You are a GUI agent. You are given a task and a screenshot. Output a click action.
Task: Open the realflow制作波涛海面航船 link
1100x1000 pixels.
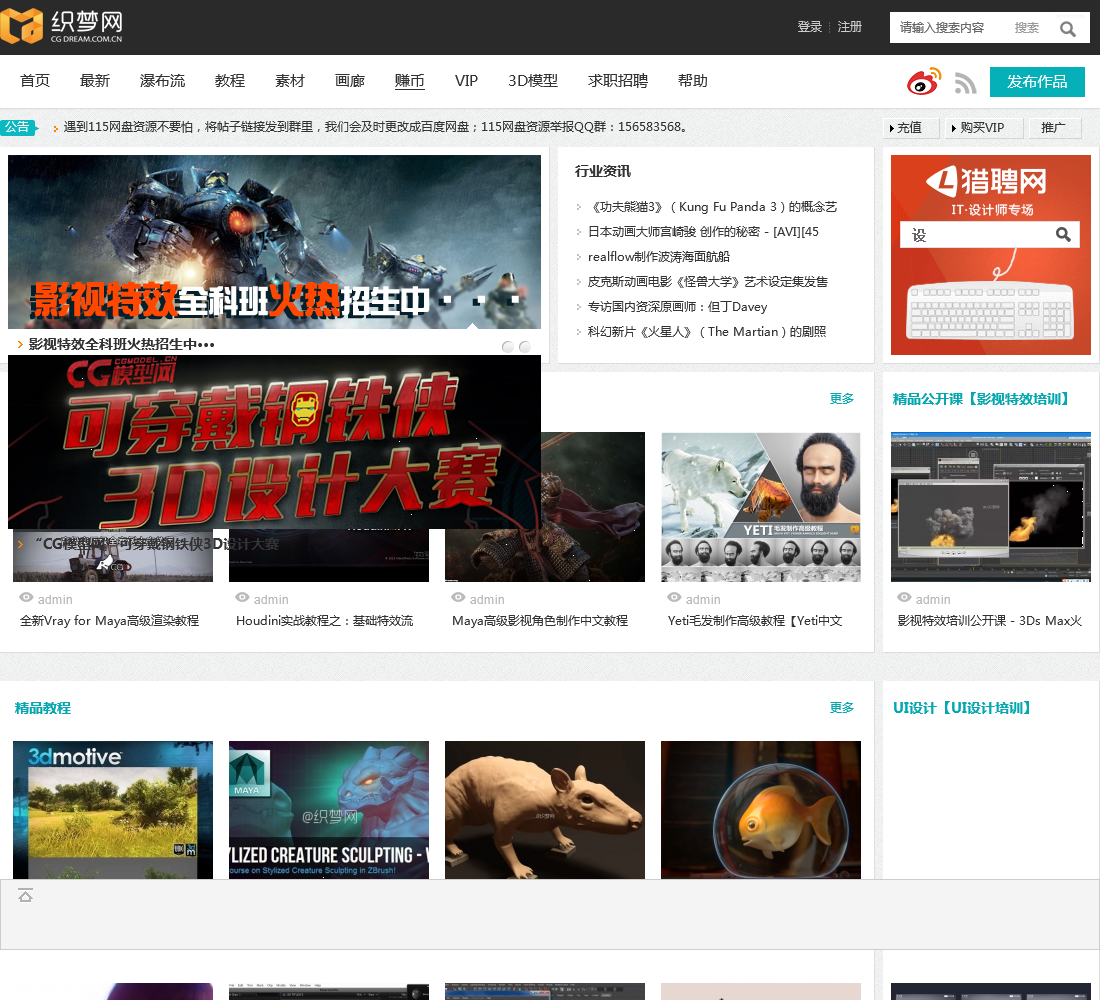tap(659, 257)
